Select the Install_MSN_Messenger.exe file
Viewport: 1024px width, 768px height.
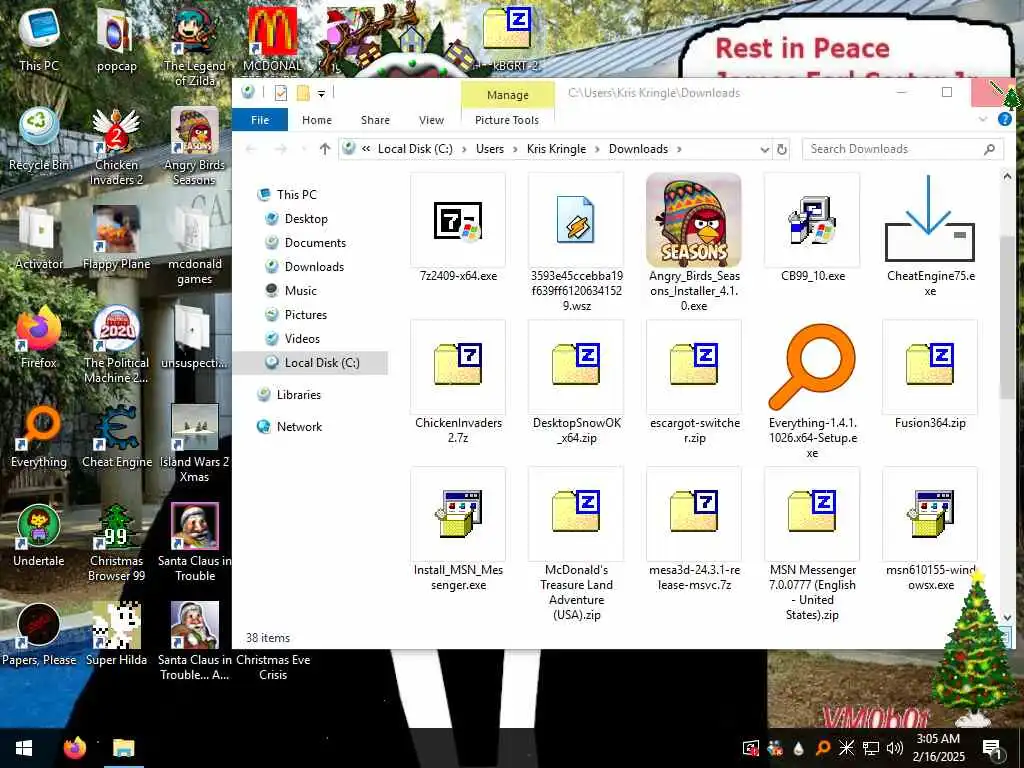pyautogui.click(x=458, y=514)
